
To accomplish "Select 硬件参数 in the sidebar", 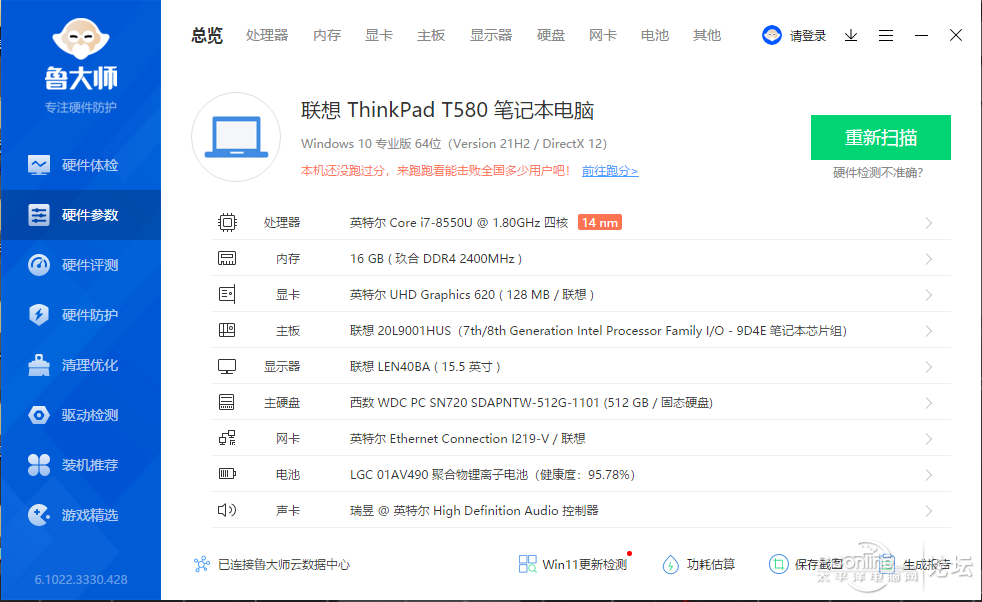I will click(81, 215).
